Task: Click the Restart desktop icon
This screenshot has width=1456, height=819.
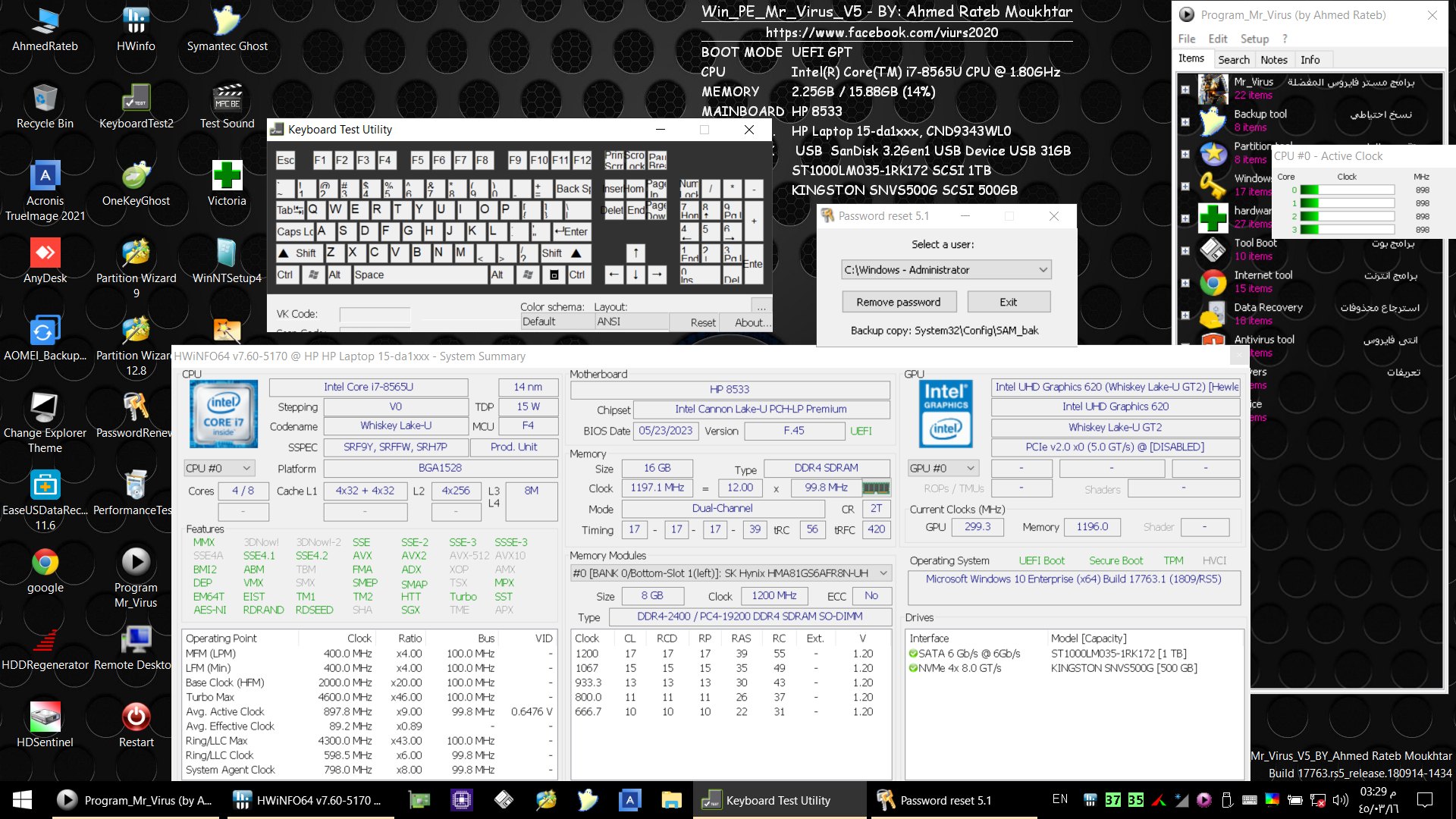Action: point(136,725)
